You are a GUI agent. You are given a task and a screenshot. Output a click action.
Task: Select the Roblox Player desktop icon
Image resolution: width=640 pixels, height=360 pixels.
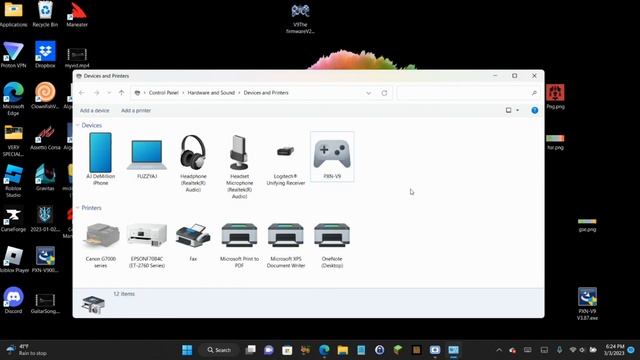(14, 260)
